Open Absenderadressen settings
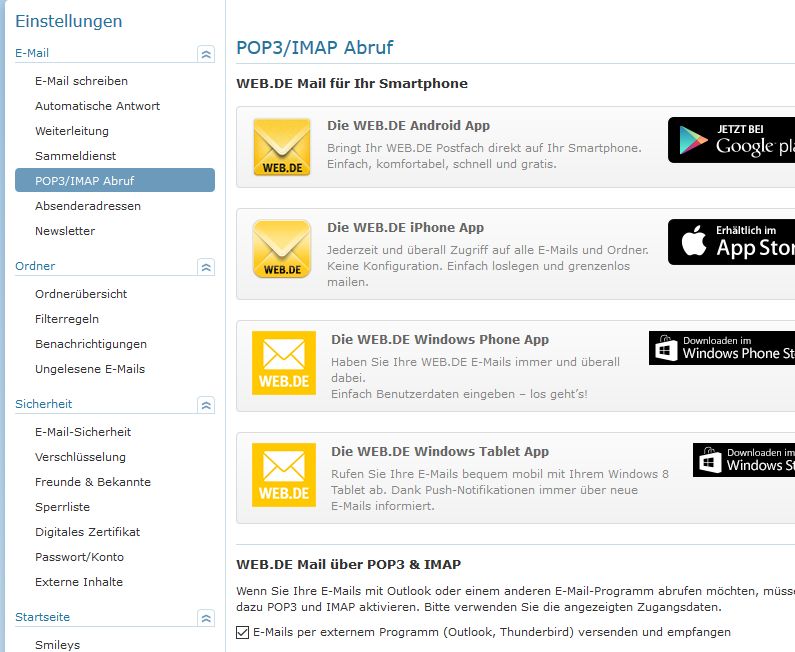Screen dimensions: 795x652 point(88,206)
